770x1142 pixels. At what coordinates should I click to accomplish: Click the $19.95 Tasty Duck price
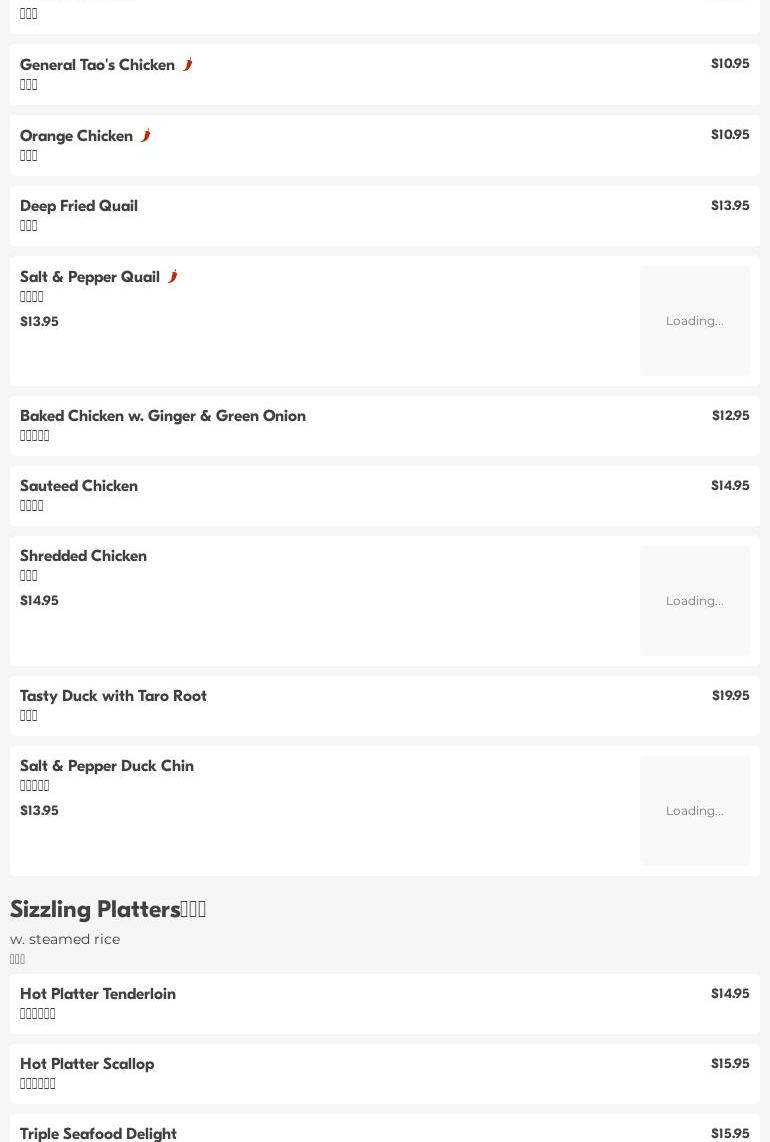tap(730, 696)
